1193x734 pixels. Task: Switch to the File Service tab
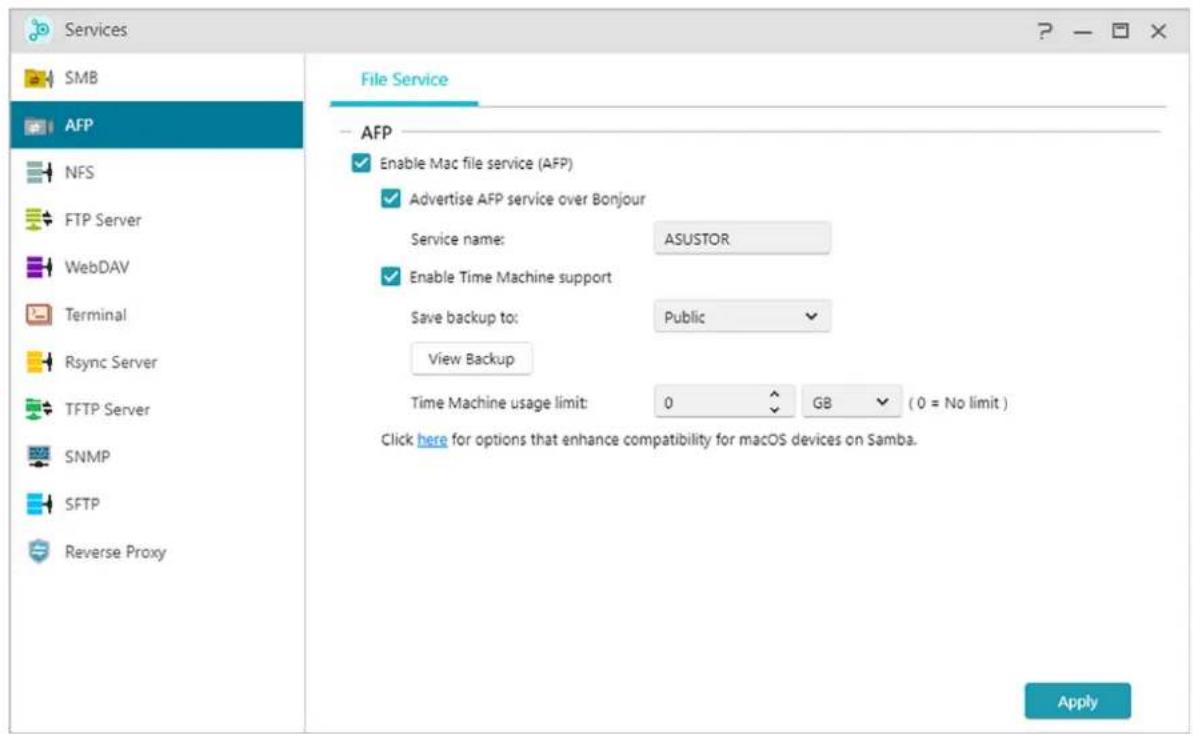click(404, 79)
